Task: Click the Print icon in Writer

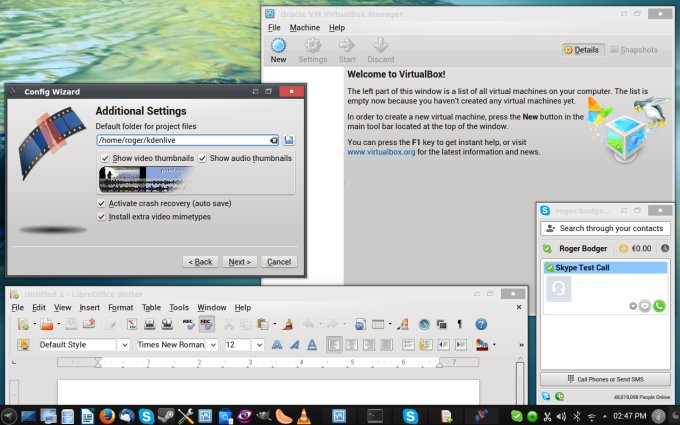Action: click(x=150, y=324)
